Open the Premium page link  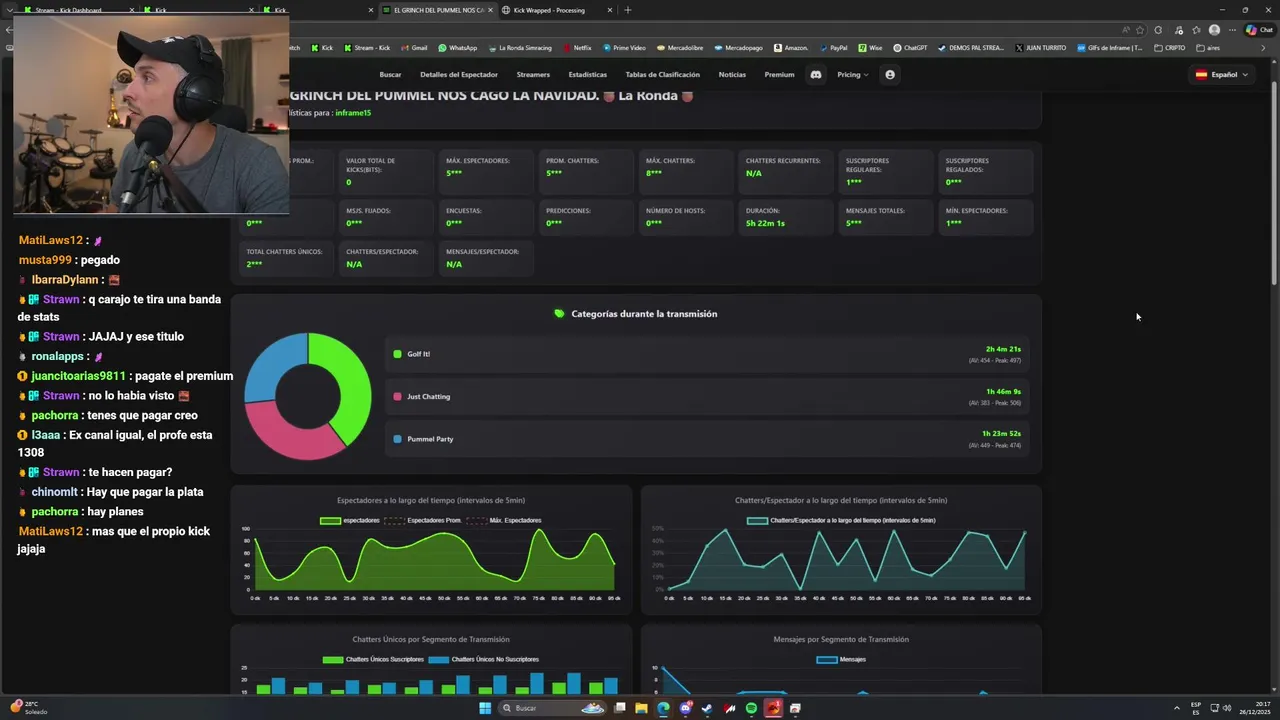[779, 74]
